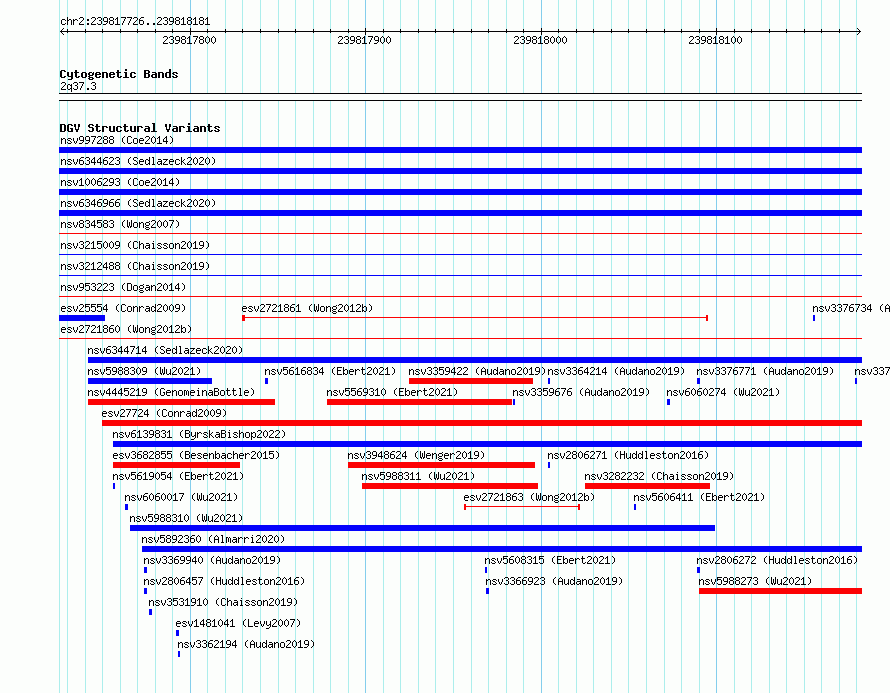Click nsv3948624 (Wenger2019) label
The width and height of the screenshot is (890, 693).
coord(417,455)
